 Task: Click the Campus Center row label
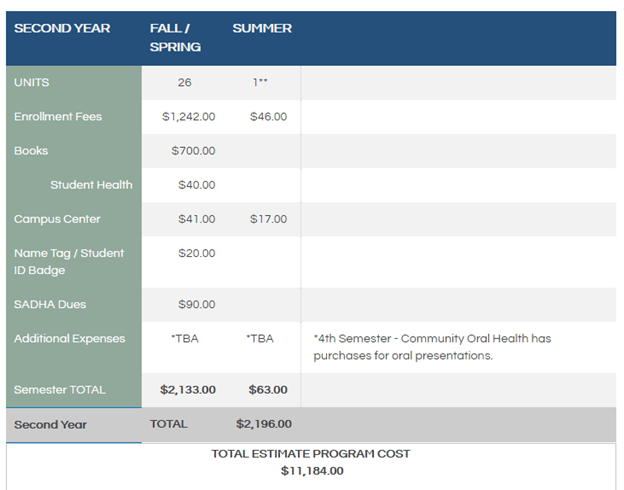57,219
